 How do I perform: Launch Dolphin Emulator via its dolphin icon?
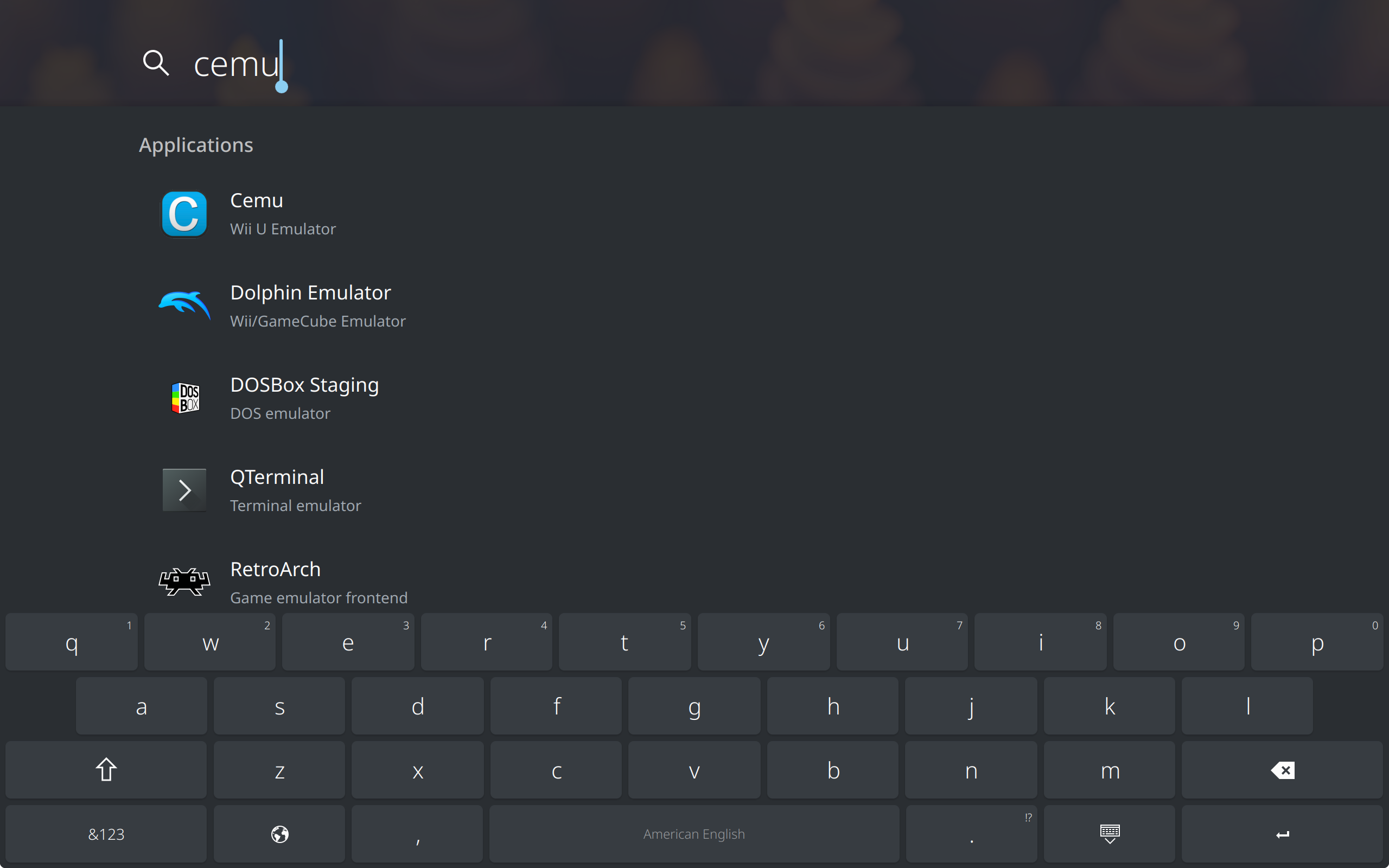[x=184, y=306]
